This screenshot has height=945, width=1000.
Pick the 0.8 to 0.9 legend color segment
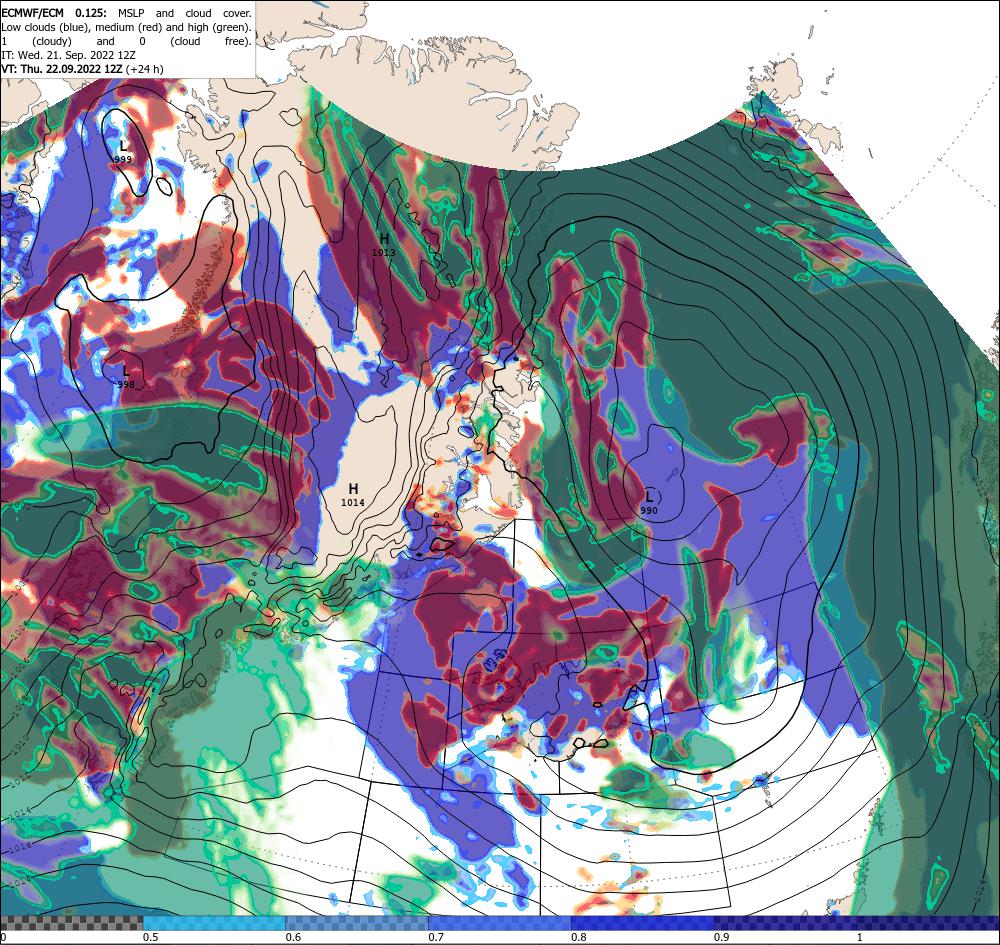pos(643,923)
